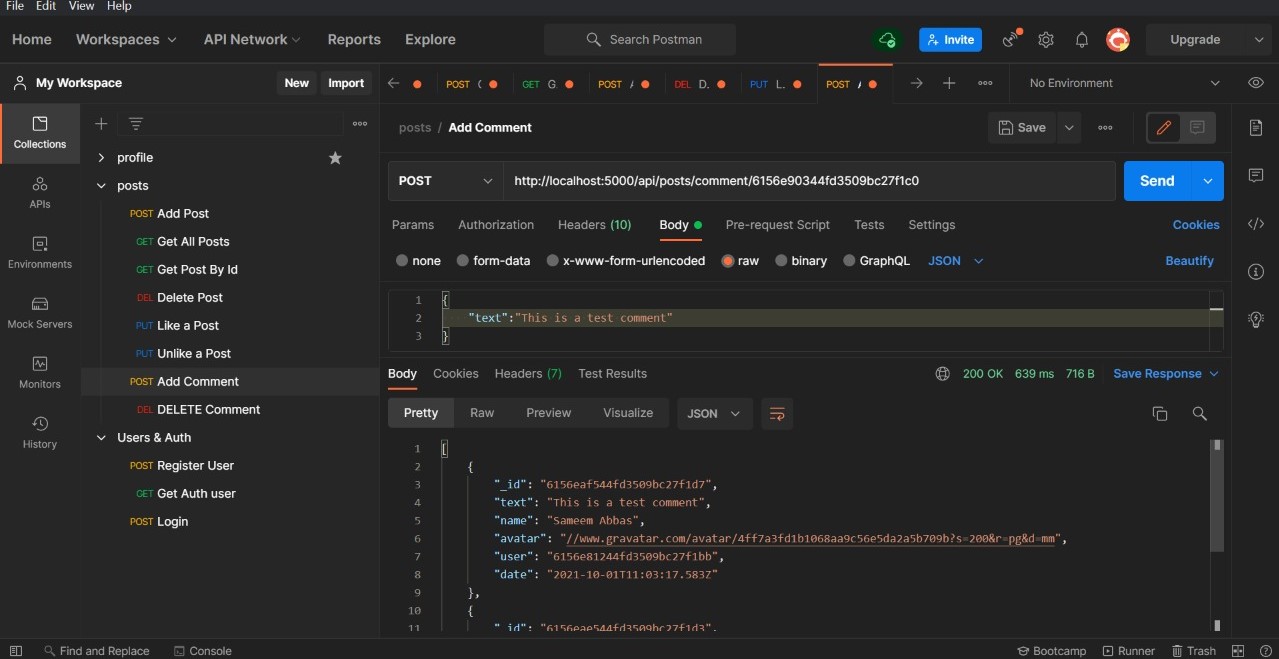Select the form-data body type radio
The width and height of the screenshot is (1279, 659).
[x=462, y=260]
